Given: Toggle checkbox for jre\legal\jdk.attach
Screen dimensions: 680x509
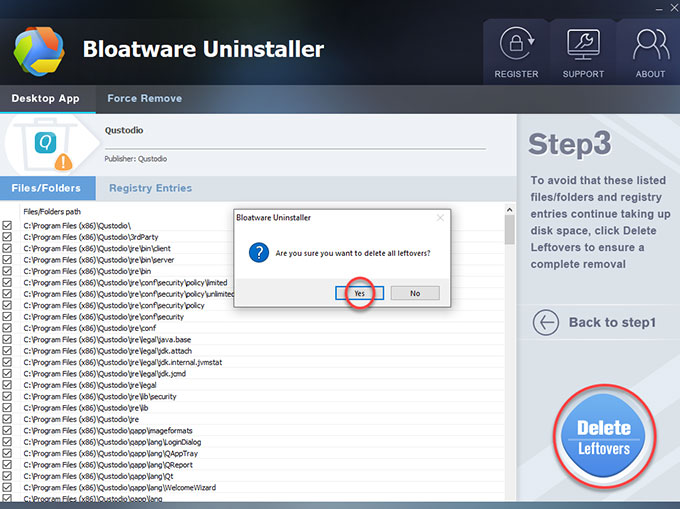Looking at the screenshot, I should pyautogui.click(x=7, y=351).
